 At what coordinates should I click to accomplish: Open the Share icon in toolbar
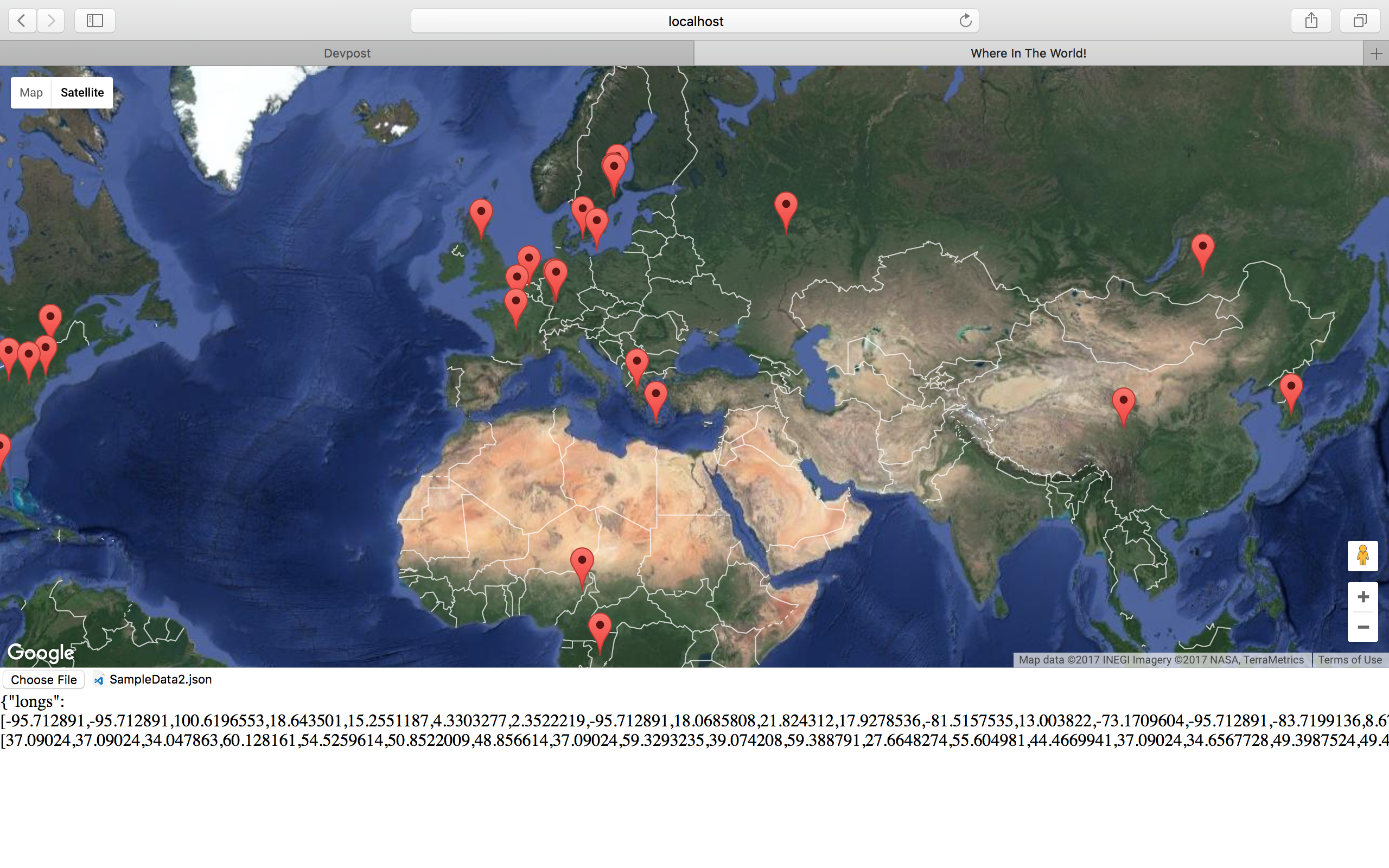1310,21
